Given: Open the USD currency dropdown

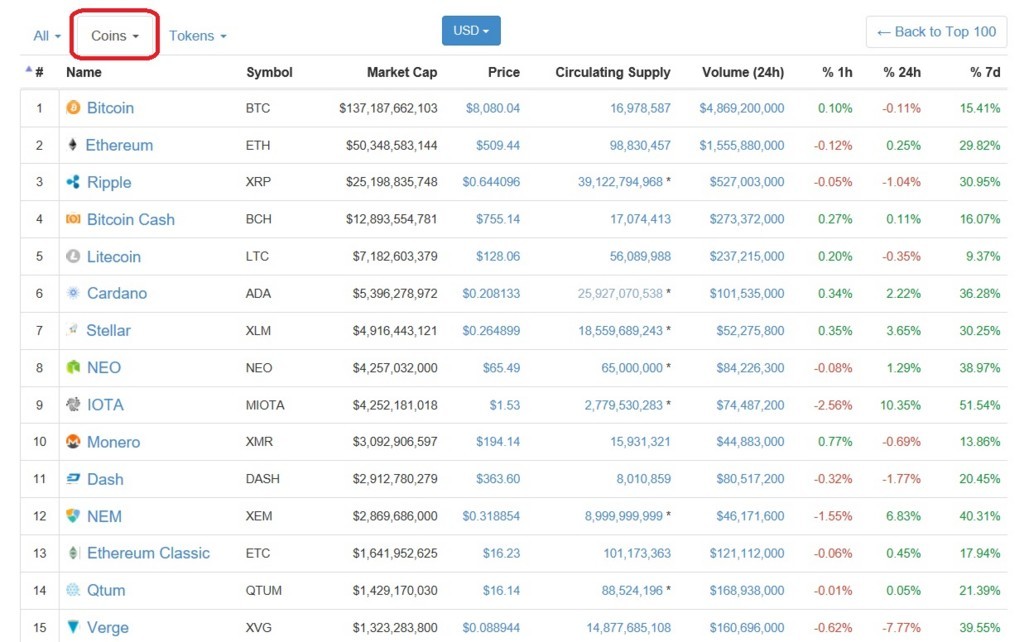Looking at the screenshot, I should [x=471, y=31].
